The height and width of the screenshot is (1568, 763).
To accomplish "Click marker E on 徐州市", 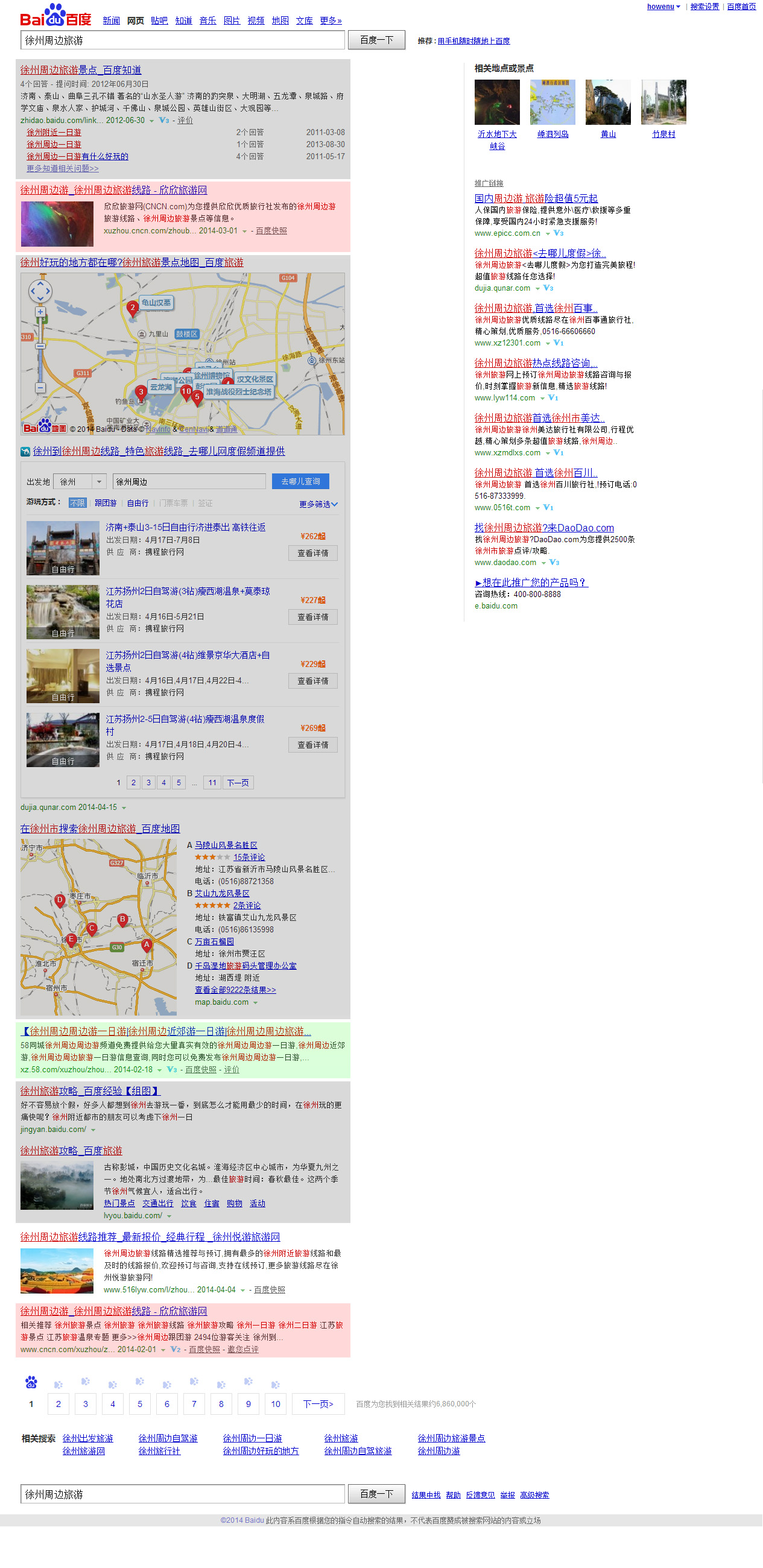I will click(x=71, y=940).
